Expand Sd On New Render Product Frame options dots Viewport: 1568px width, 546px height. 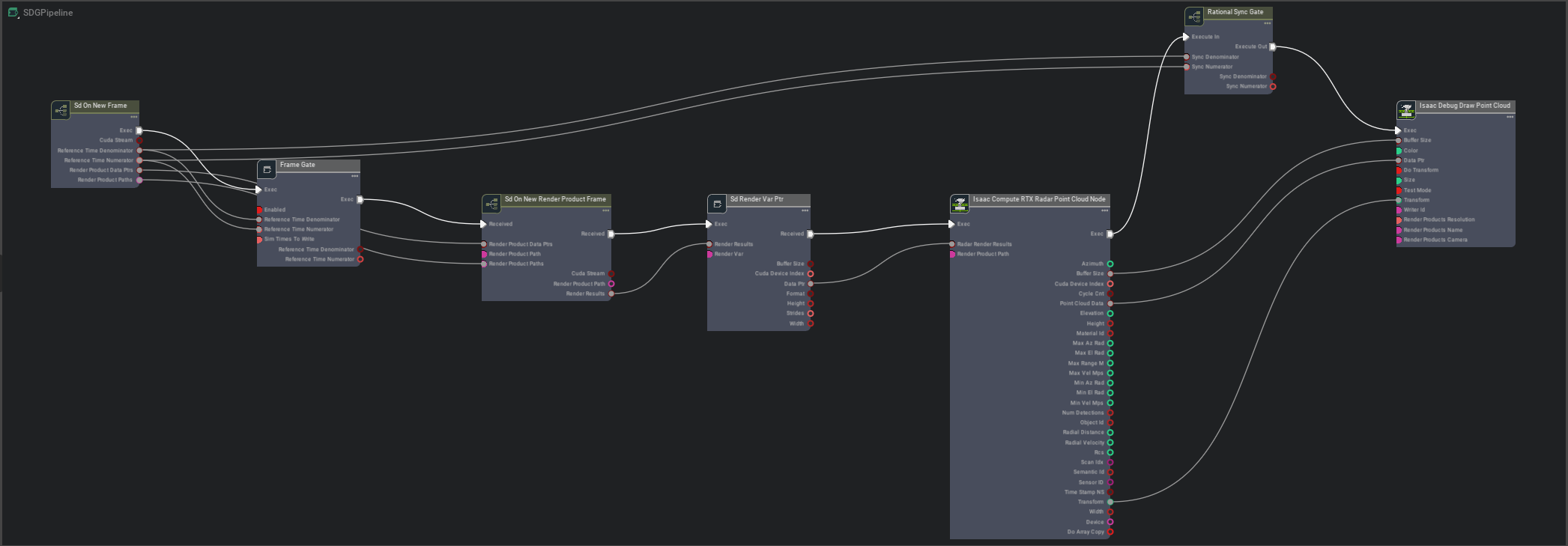coord(606,210)
